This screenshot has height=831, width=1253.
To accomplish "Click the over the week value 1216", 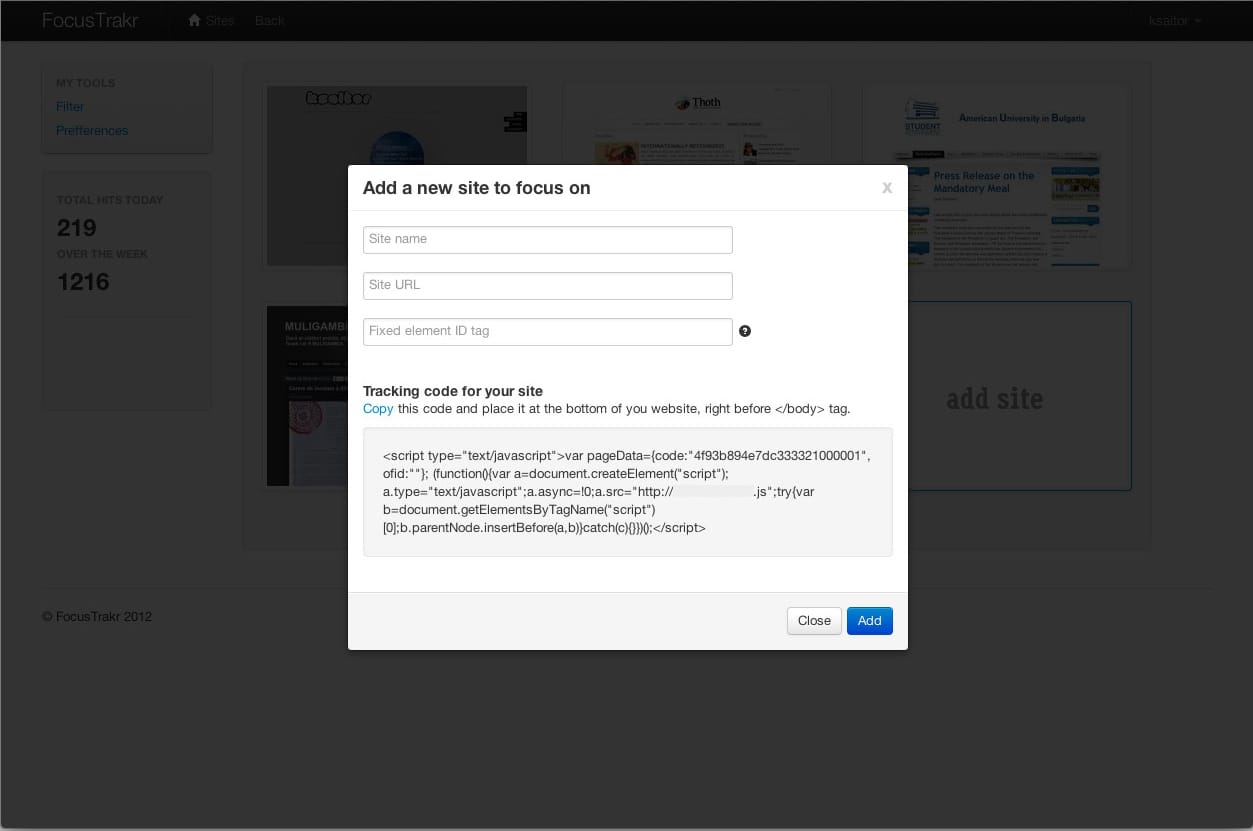I will click(83, 282).
